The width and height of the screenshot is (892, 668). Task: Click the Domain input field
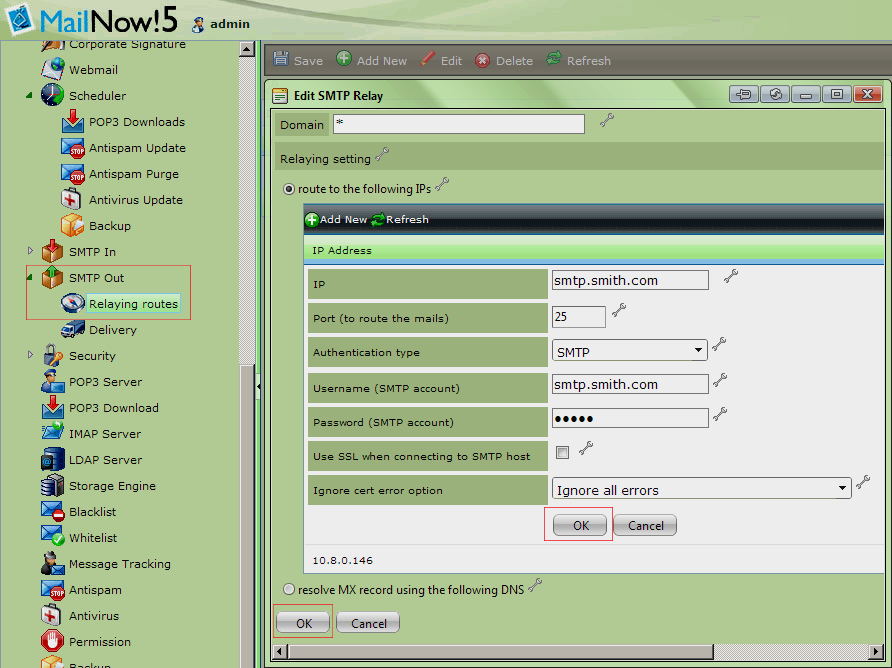[459, 123]
